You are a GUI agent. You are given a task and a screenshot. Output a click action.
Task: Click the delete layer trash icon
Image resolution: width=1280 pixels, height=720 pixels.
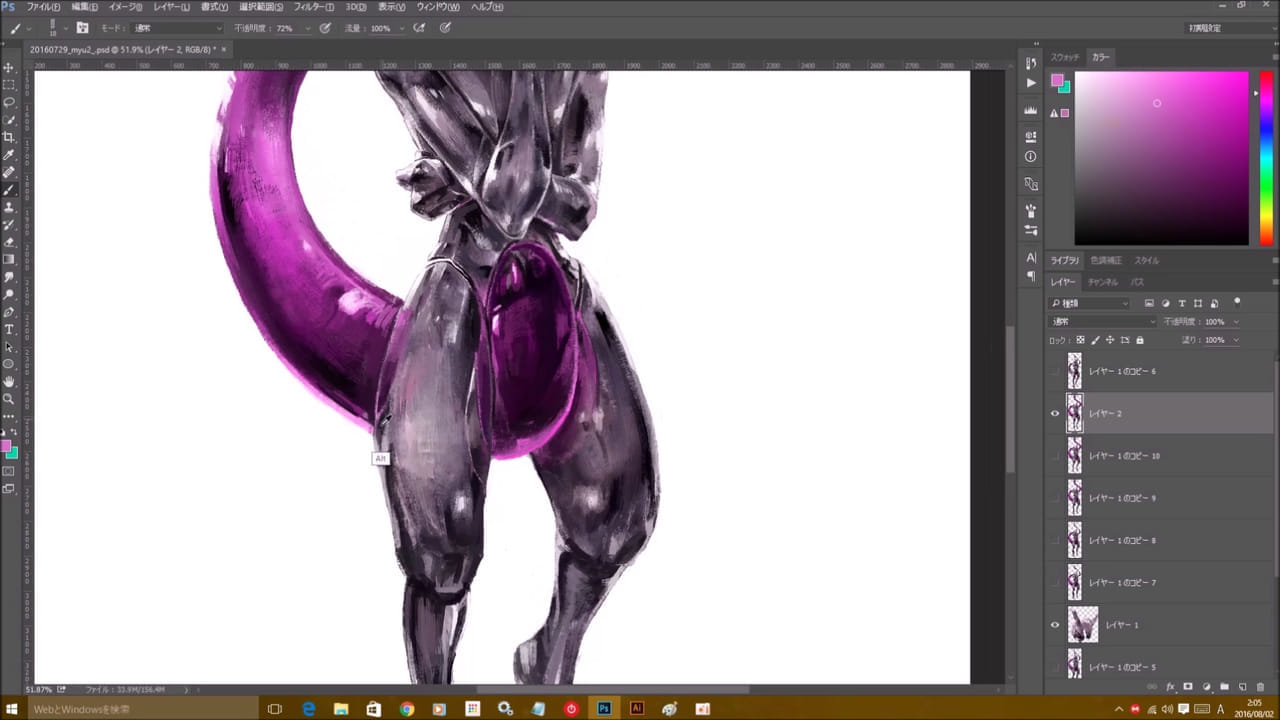[1260, 687]
